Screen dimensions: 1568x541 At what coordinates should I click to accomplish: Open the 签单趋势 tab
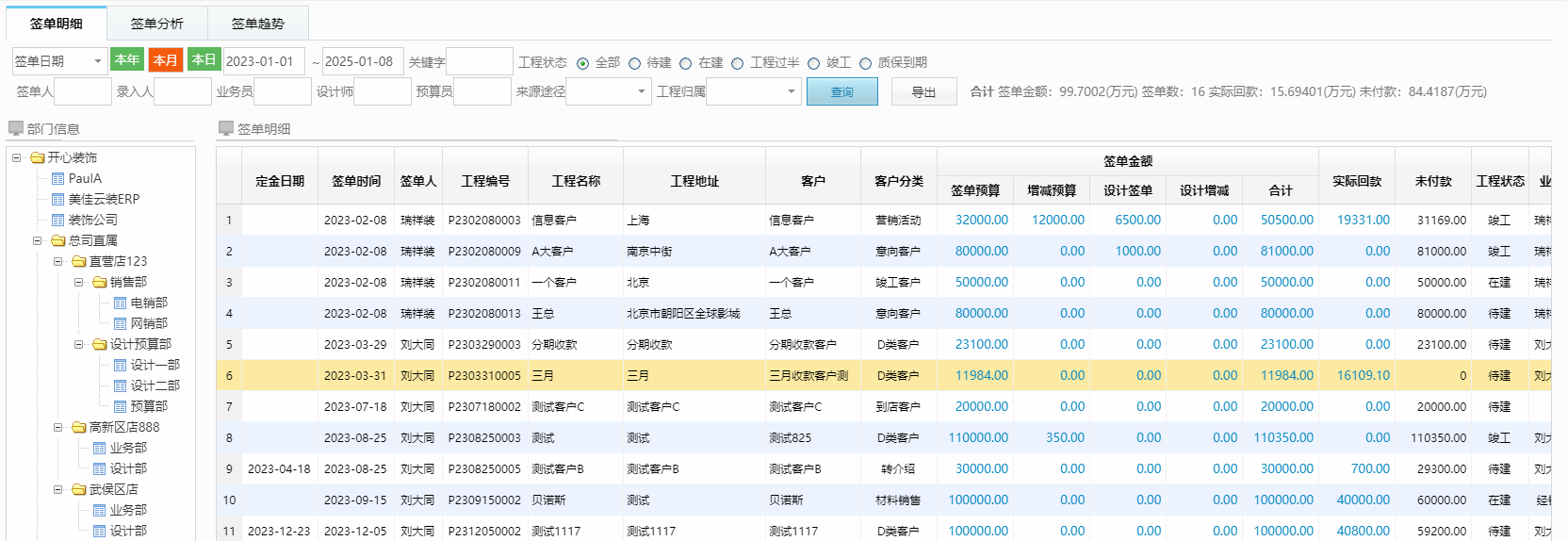(257, 24)
